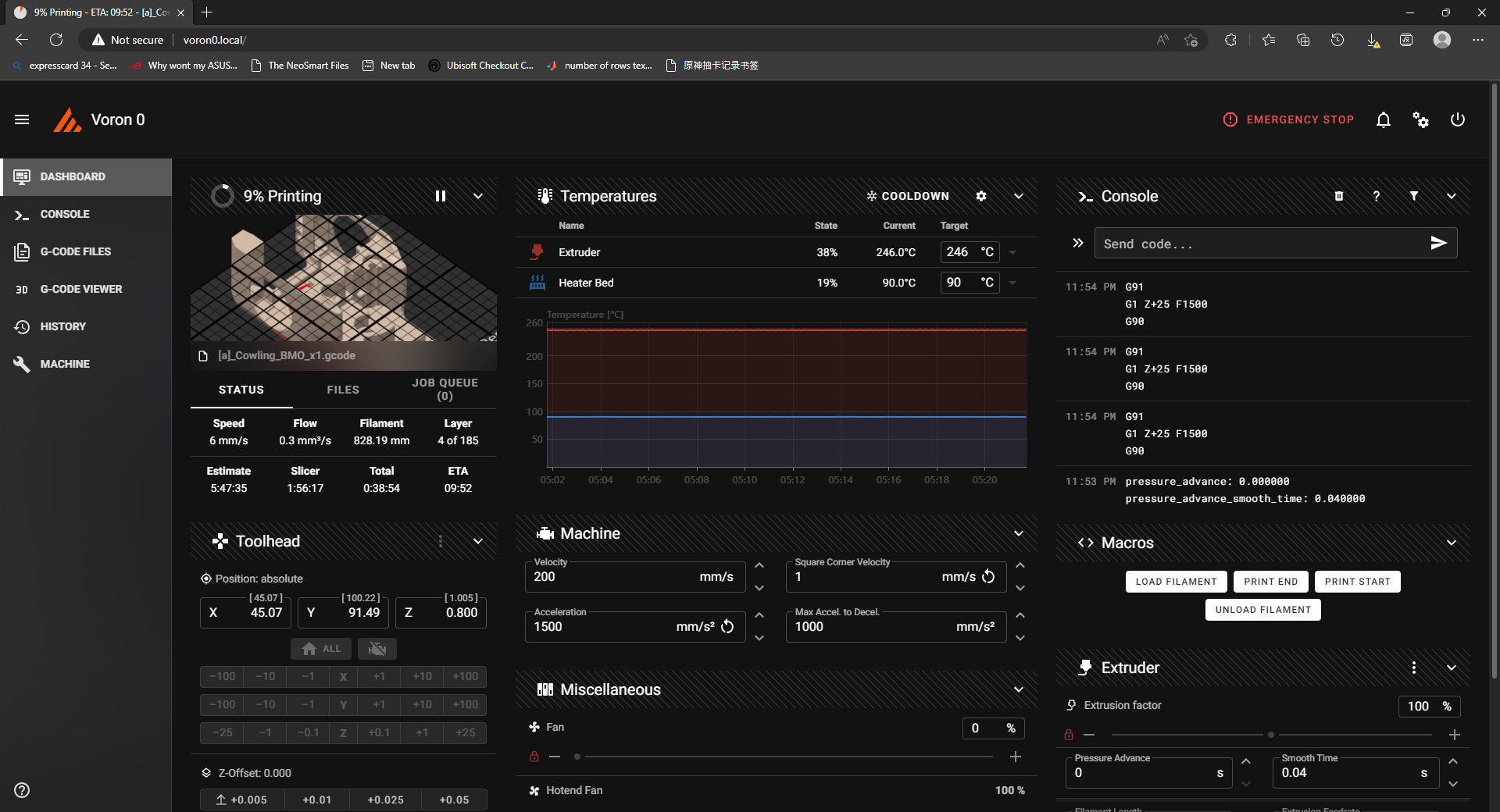Collapse the Macros panel

pyautogui.click(x=1451, y=543)
